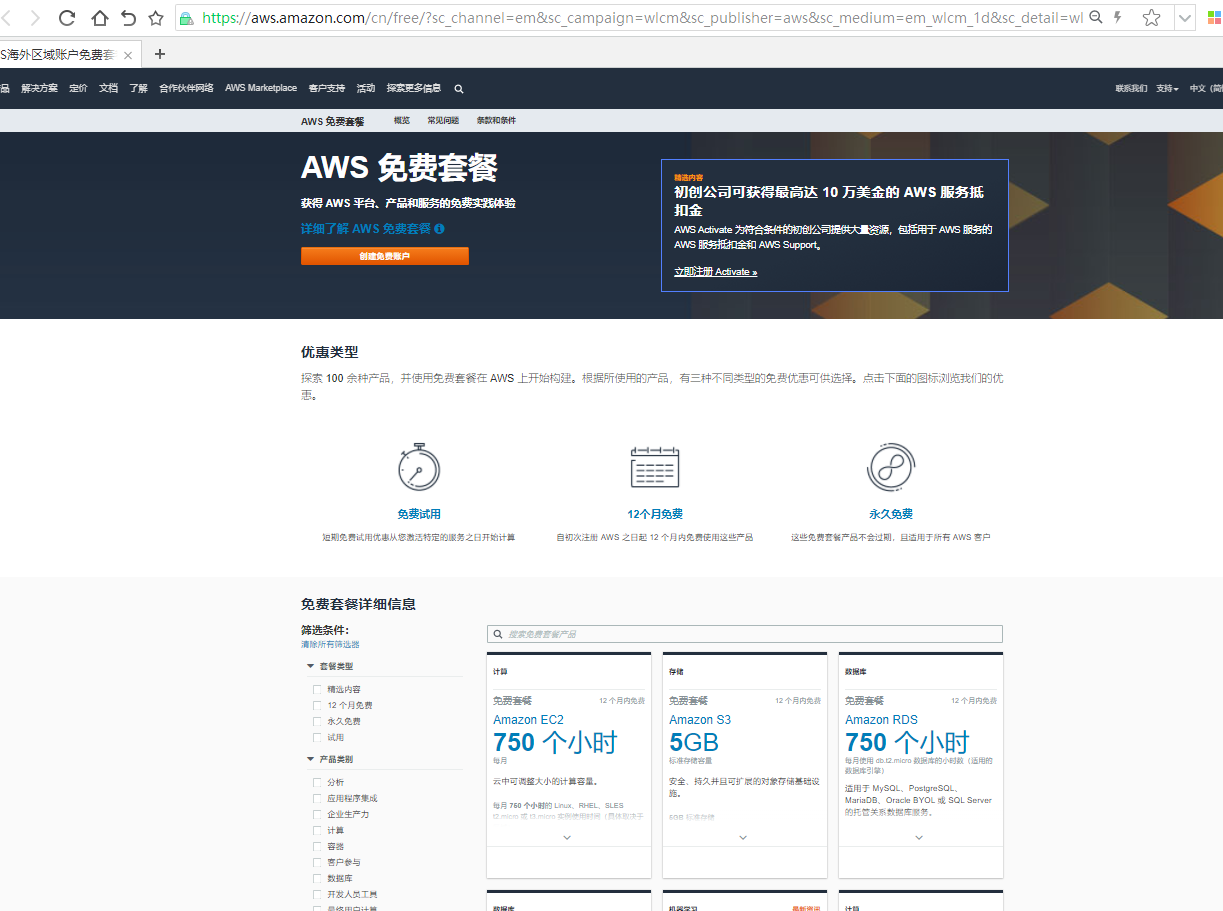
Task: Close the AWS free tier browser tab
Action: point(128,55)
